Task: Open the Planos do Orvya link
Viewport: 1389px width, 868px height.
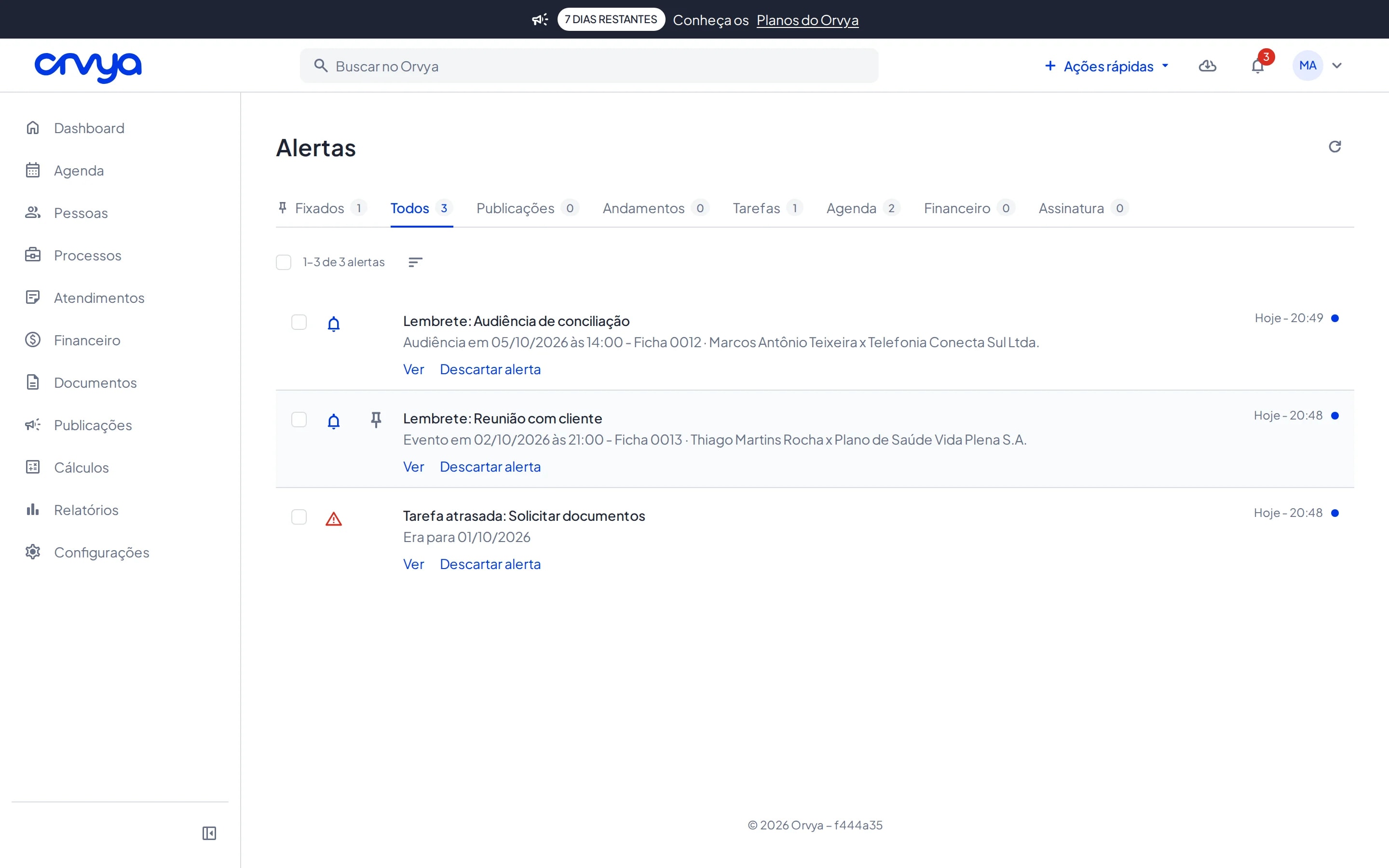Action: click(807, 20)
